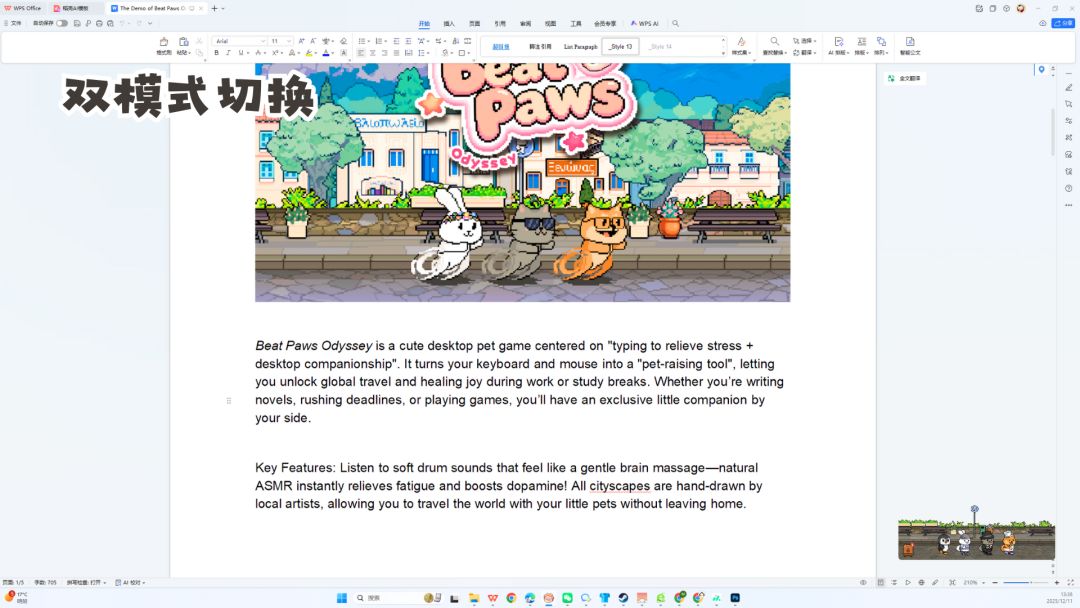Apply italic formatting with the I icon
This screenshot has width=1080, height=608.
point(228,53)
